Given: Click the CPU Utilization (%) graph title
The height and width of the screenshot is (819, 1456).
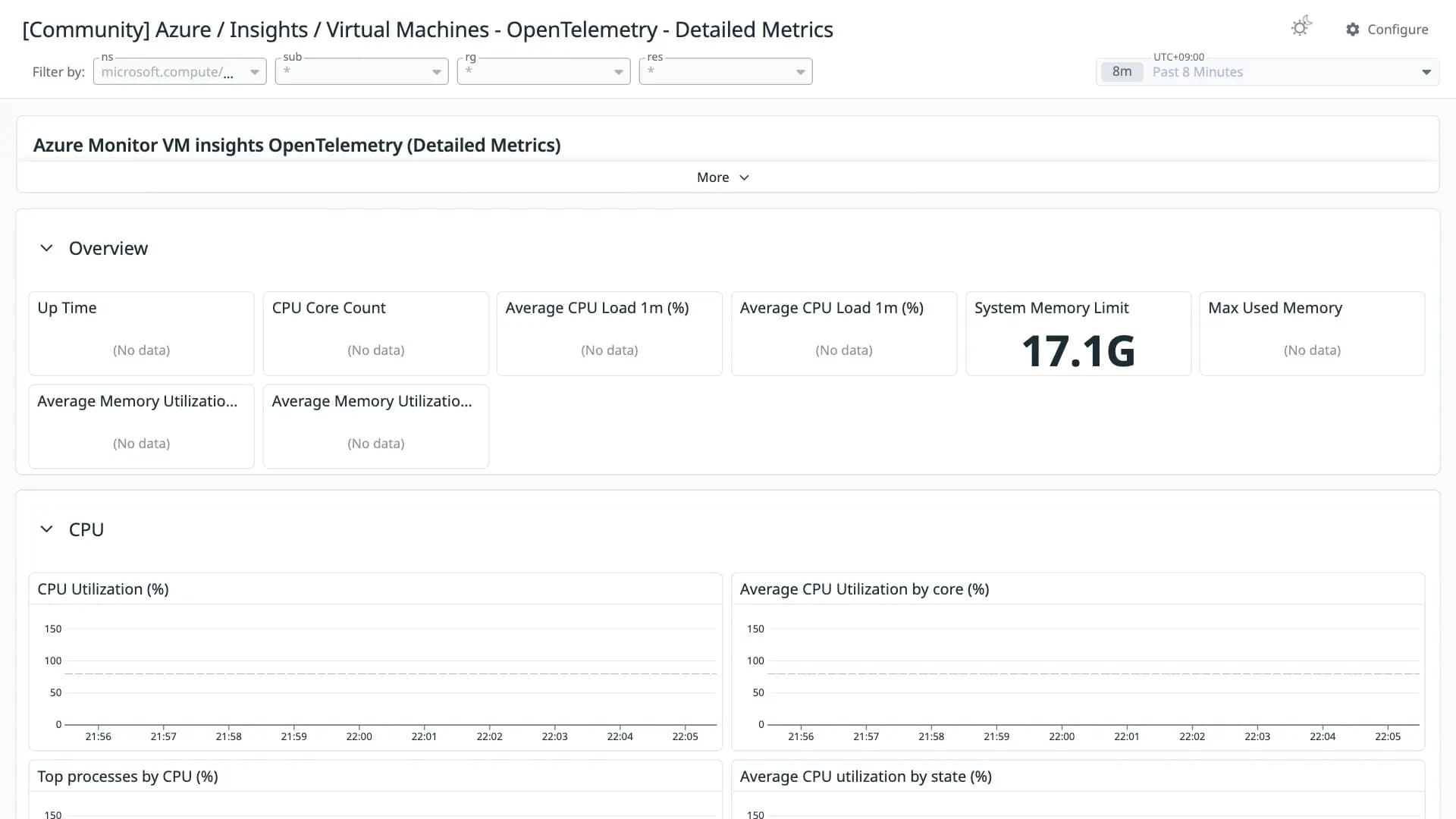Looking at the screenshot, I should coord(103,589).
